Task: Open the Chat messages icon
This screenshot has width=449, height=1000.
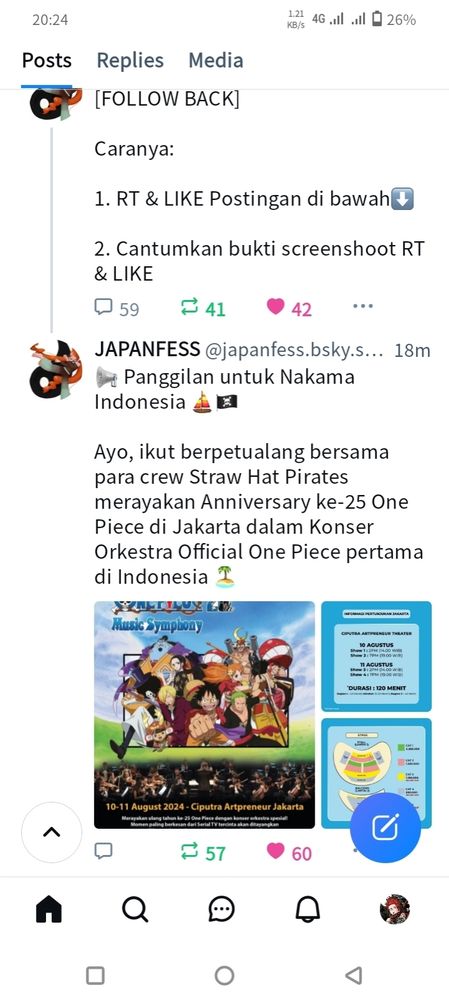Action: point(222,909)
